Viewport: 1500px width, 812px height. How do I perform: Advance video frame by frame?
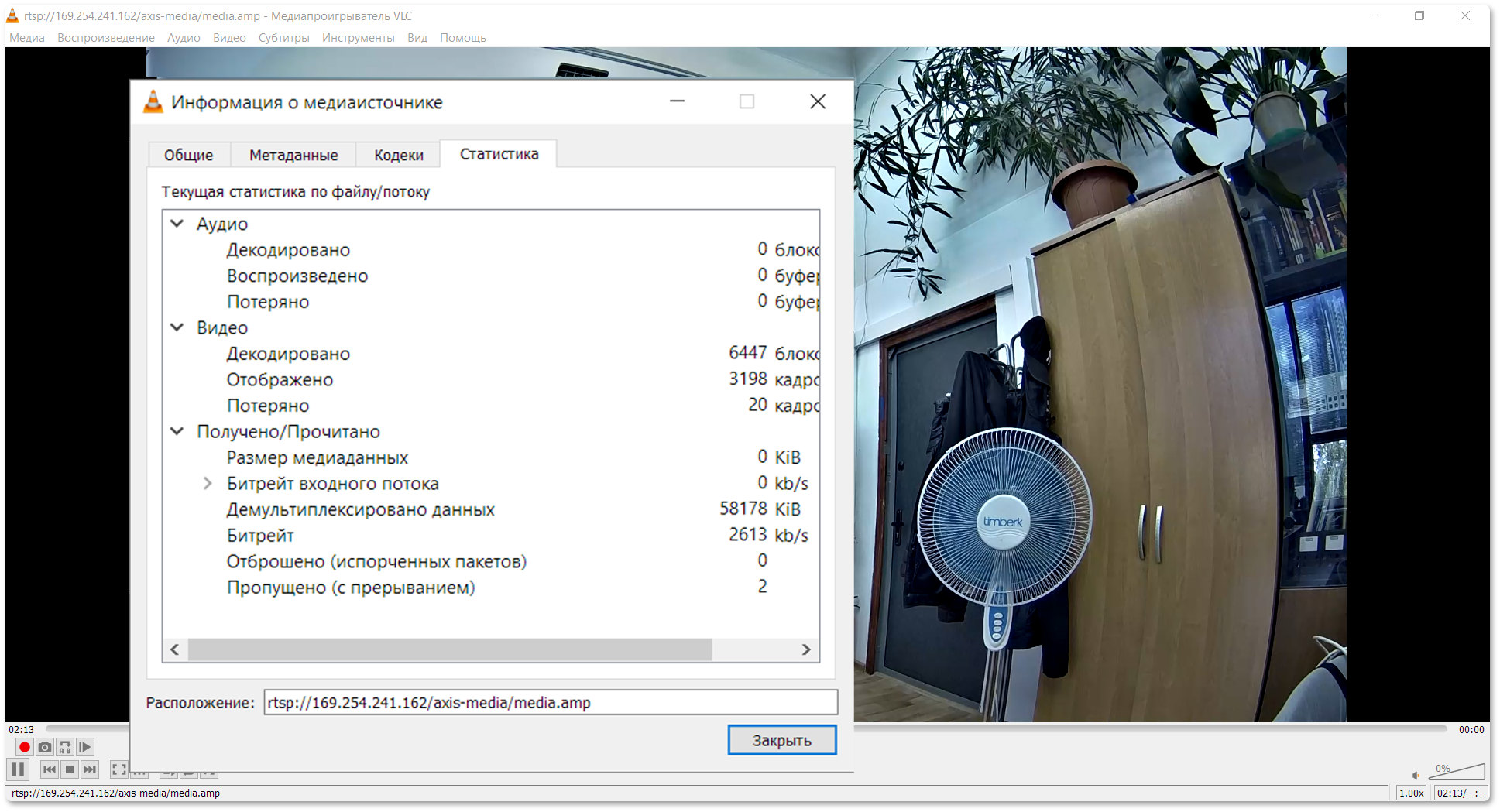85,747
